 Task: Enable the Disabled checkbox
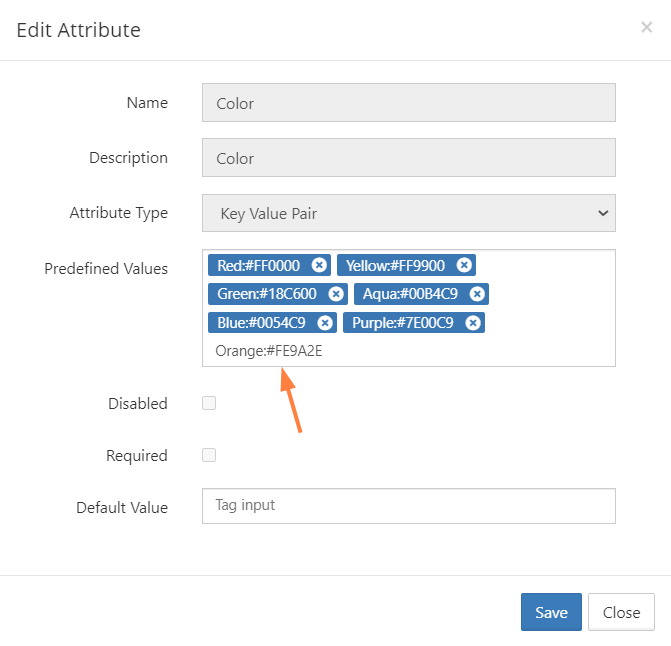pos(209,403)
